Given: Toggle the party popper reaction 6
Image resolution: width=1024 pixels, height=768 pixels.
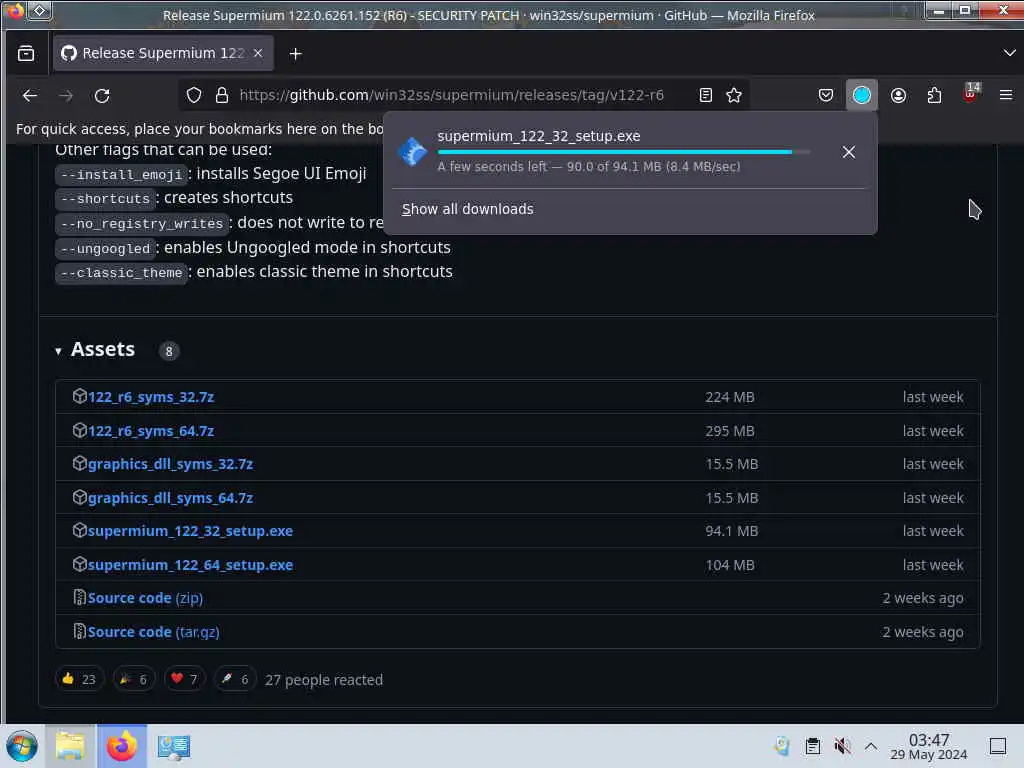Looking at the screenshot, I should pyautogui.click(x=133, y=679).
